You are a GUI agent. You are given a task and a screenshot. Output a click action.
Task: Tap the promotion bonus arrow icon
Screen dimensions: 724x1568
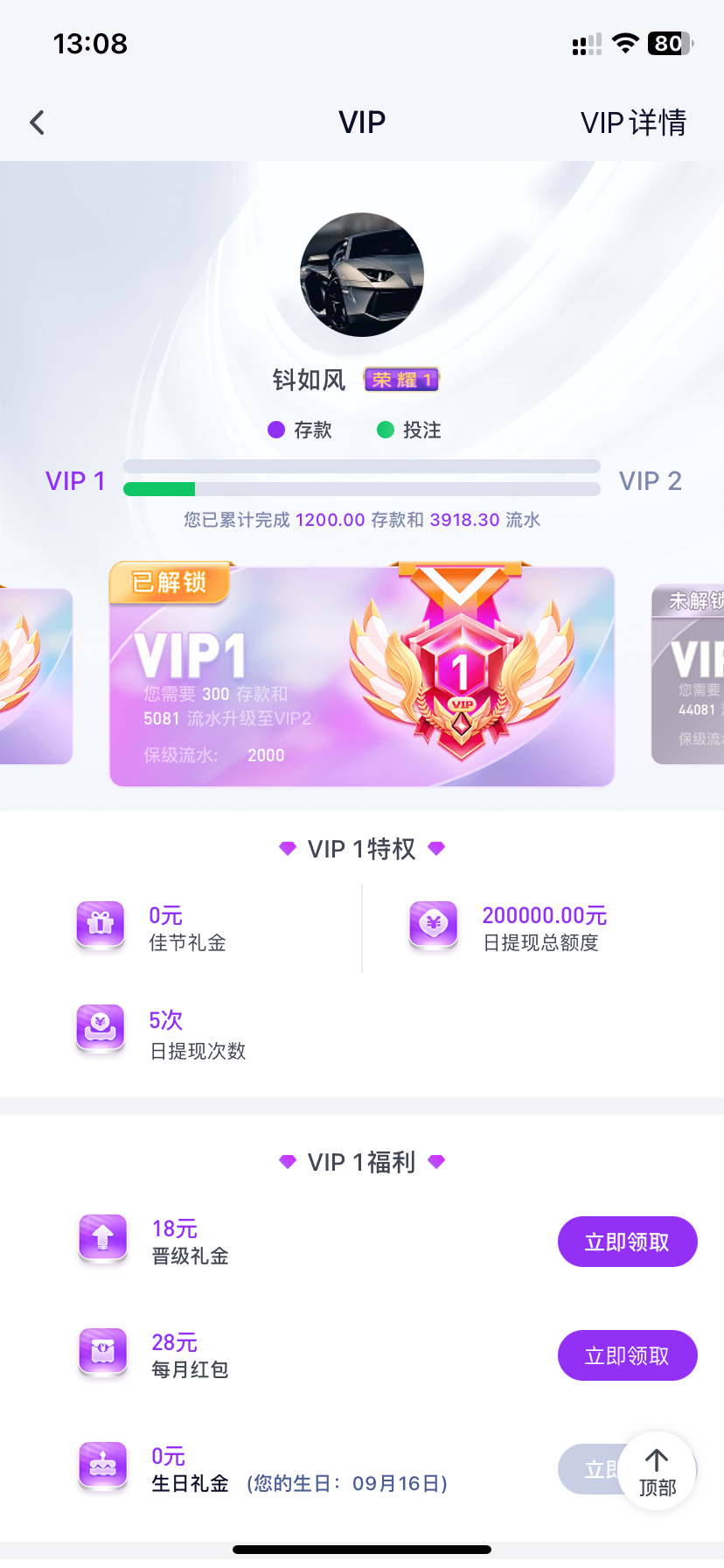point(103,1240)
